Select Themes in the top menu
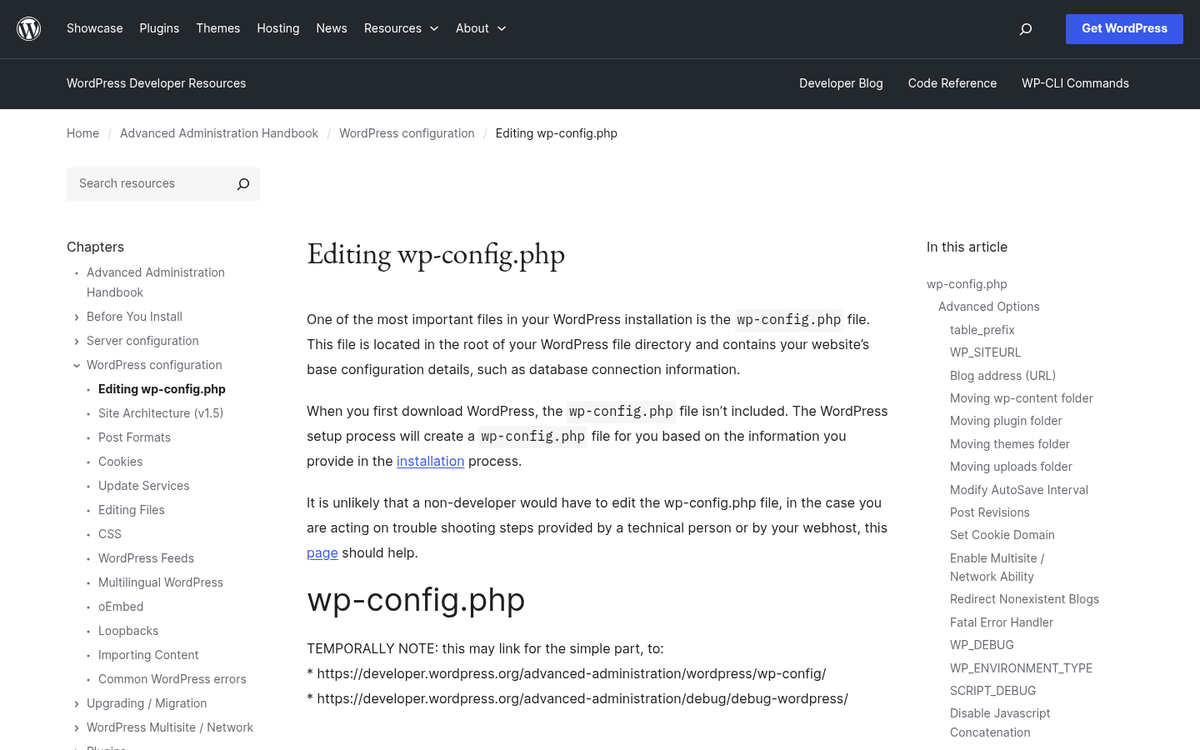Image resolution: width=1200 pixels, height=750 pixels. 218,28
